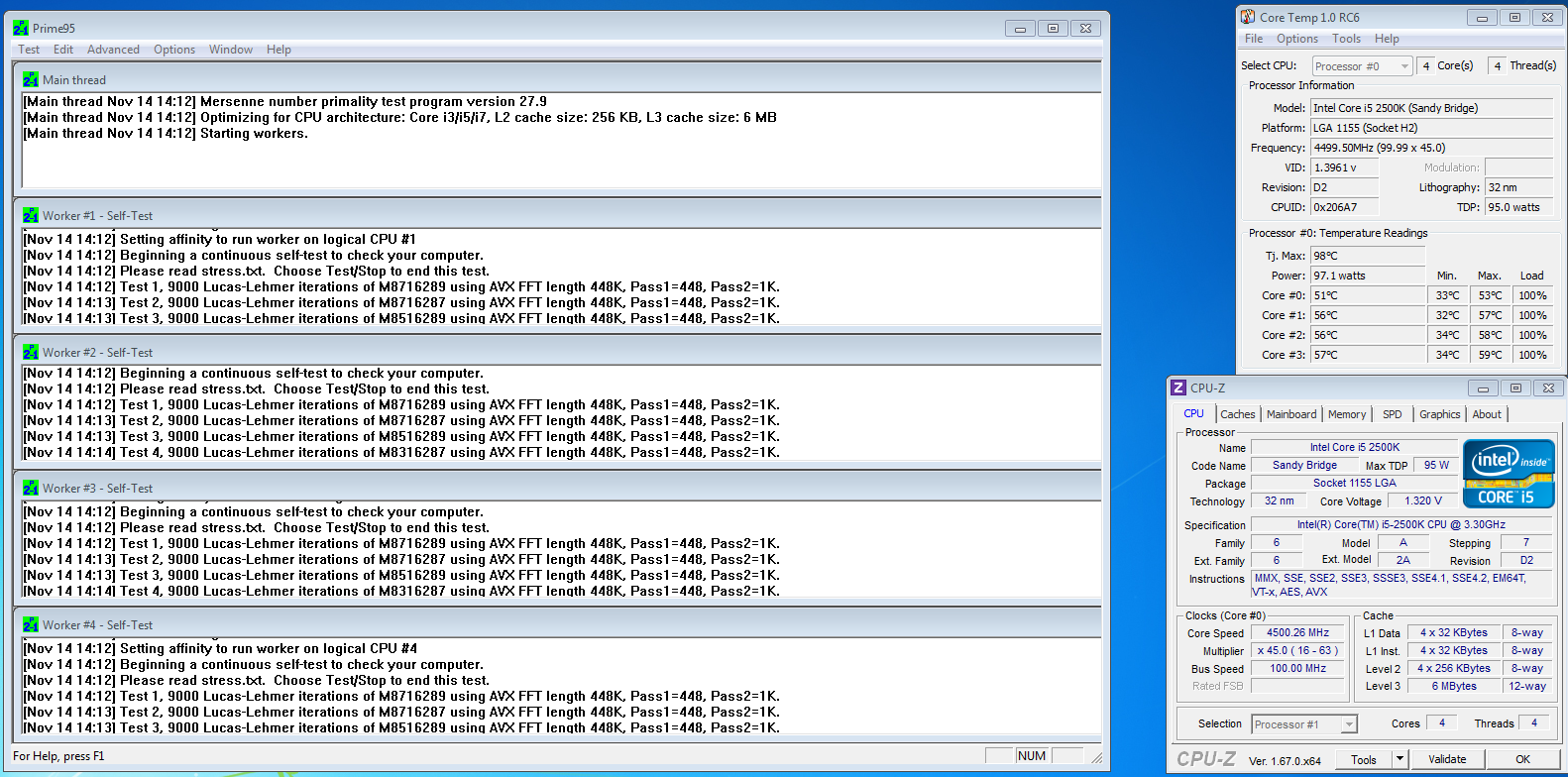Click the OK button in CPU-Z
1568x777 pixels.
tap(1522, 759)
